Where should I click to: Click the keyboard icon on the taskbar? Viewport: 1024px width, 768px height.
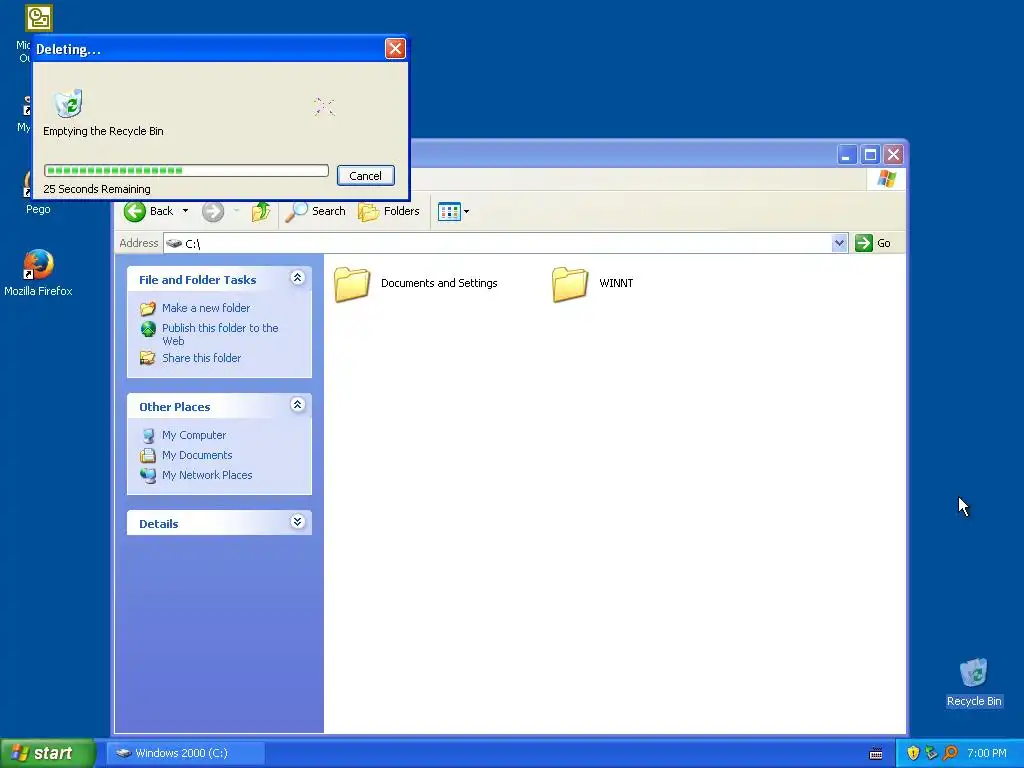pos(876,754)
